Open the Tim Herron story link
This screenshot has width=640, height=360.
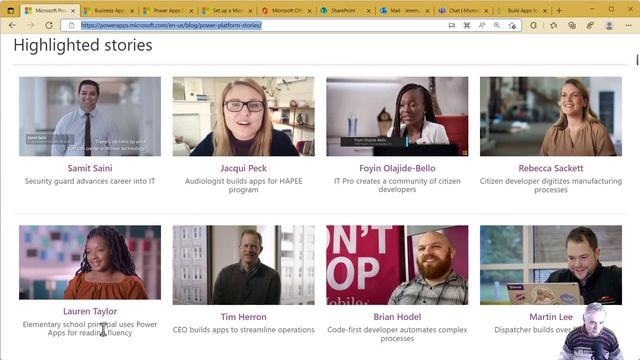tap(244, 317)
